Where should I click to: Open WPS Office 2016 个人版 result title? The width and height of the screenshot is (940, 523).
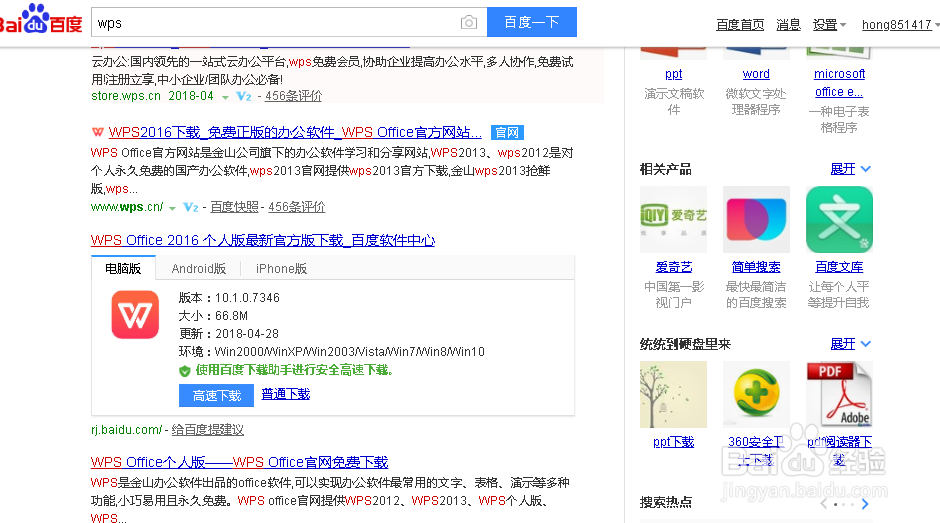[x=263, y=241]
